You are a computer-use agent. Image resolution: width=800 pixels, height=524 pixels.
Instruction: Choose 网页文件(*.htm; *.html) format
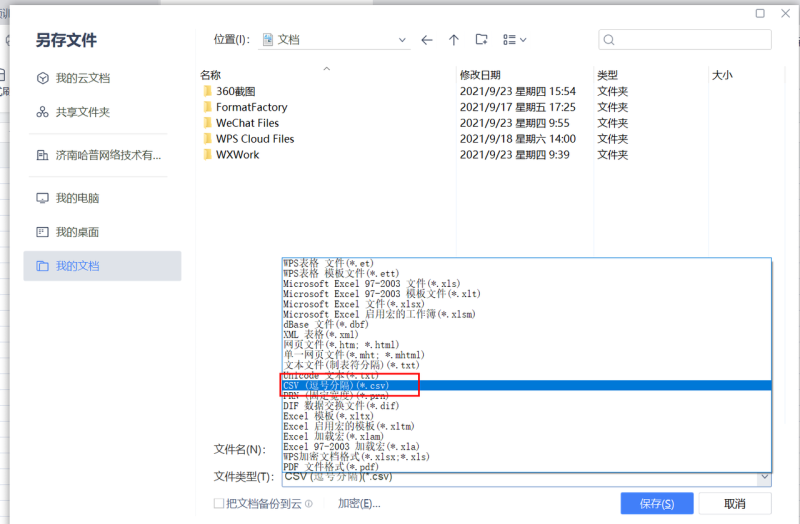coord(527,345)
